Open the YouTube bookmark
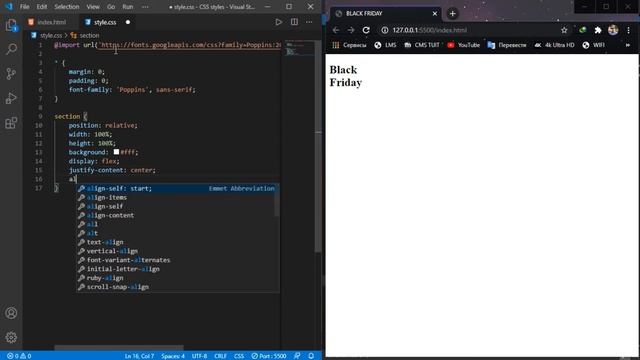The image size is (640, 360). [x=463, y=45]
